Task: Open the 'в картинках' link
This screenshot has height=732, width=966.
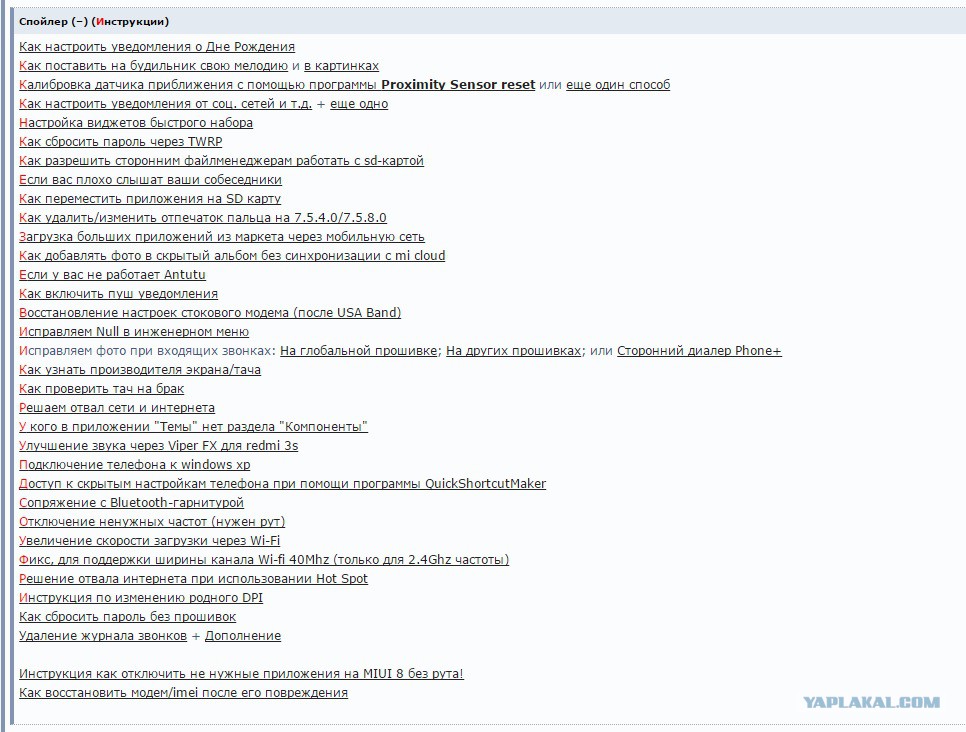Action: (x=341, y=66)
